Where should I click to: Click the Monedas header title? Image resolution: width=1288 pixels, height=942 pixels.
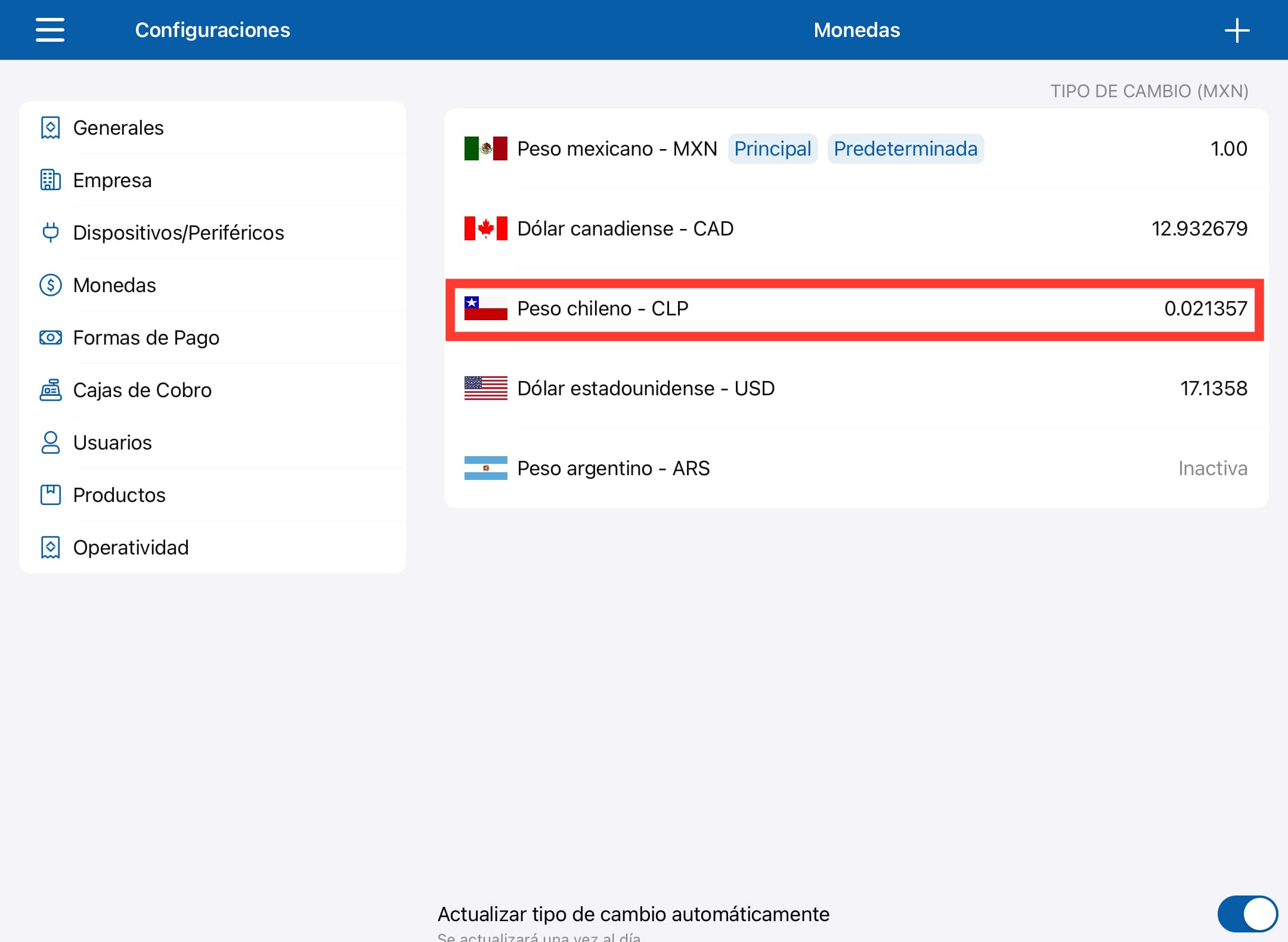[x=857, y=30]
